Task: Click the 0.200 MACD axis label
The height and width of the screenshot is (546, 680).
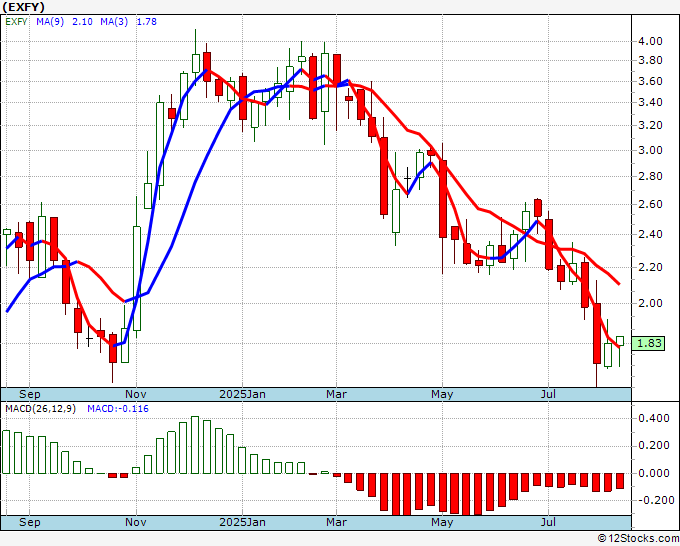Action: pos(654,445)
